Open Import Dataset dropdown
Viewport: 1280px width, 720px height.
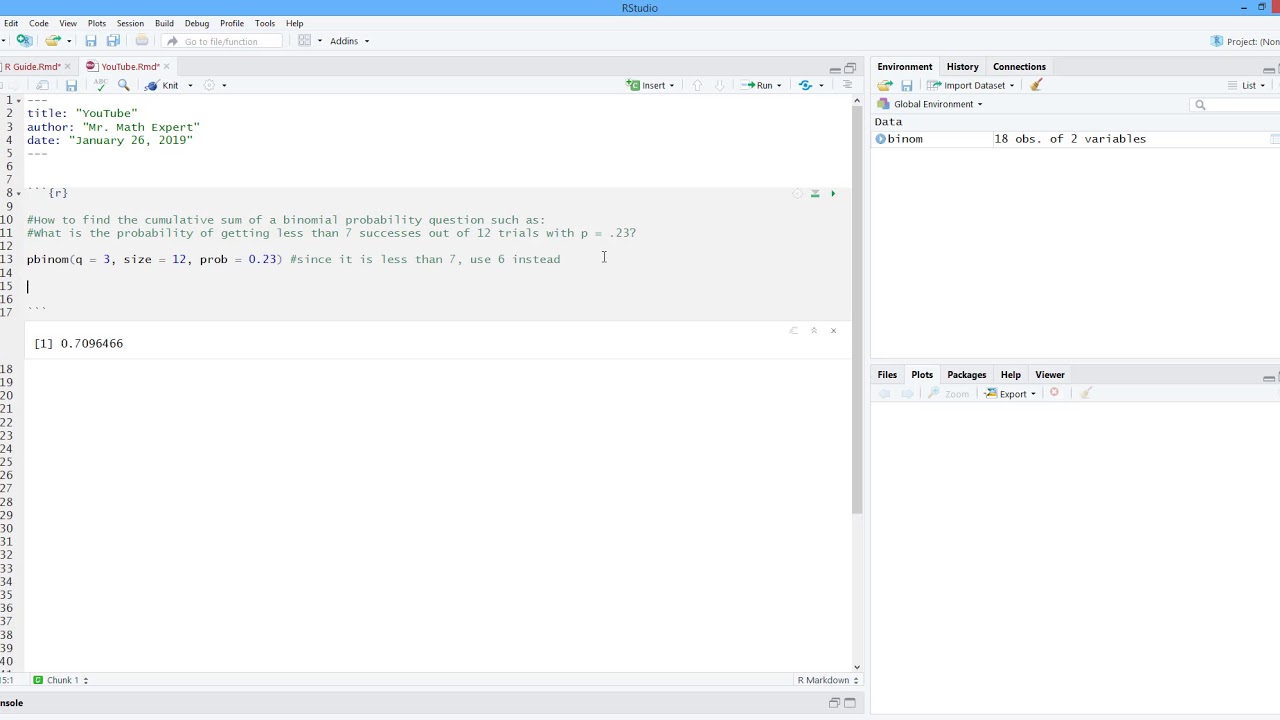point(970,85)
